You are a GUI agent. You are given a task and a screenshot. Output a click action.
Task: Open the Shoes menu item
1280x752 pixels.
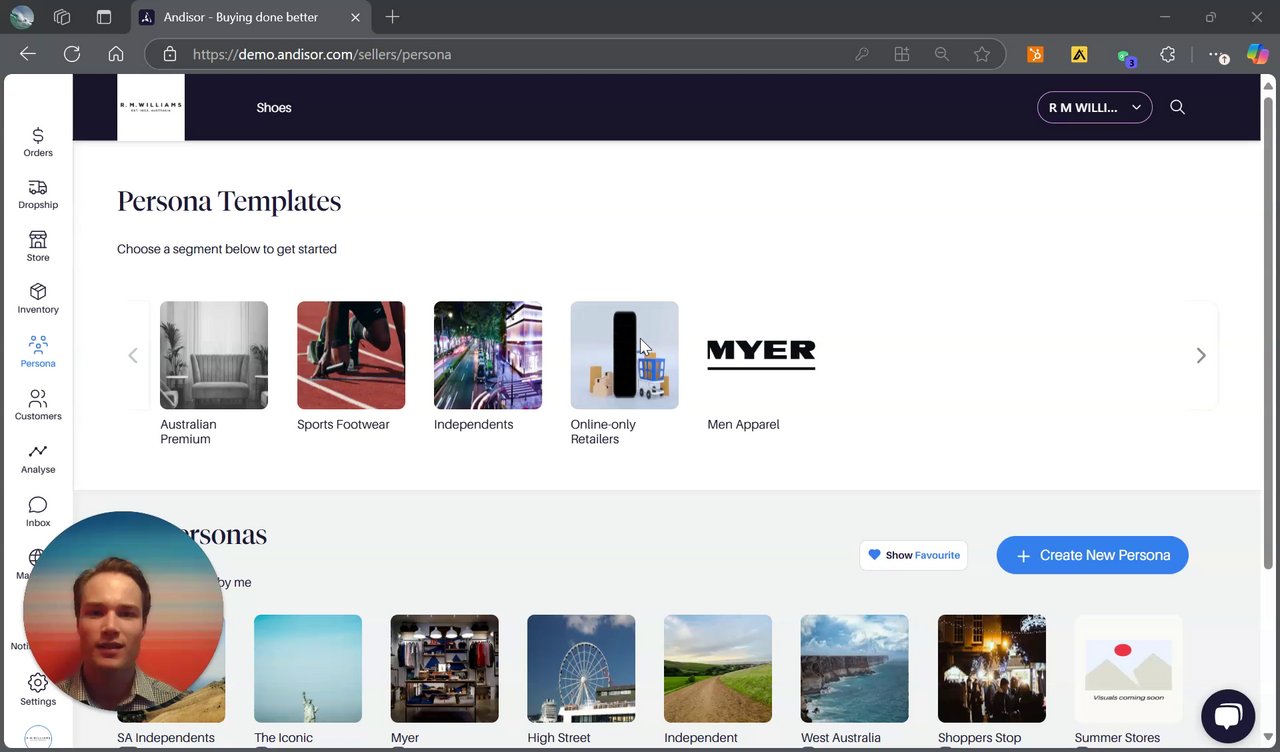pyautogui.click(x=274, y=108)
